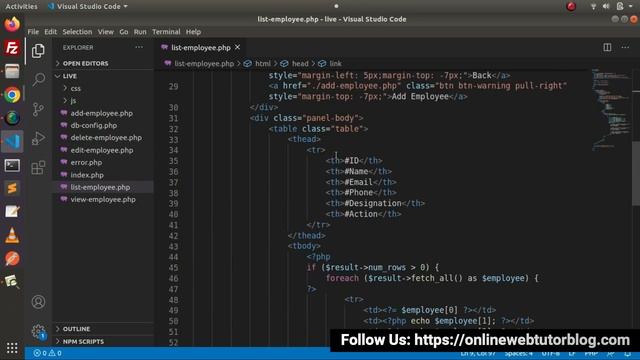Show Applications grid in the dock
This screenshot has height=360, width=640.
tap(12, 348)
